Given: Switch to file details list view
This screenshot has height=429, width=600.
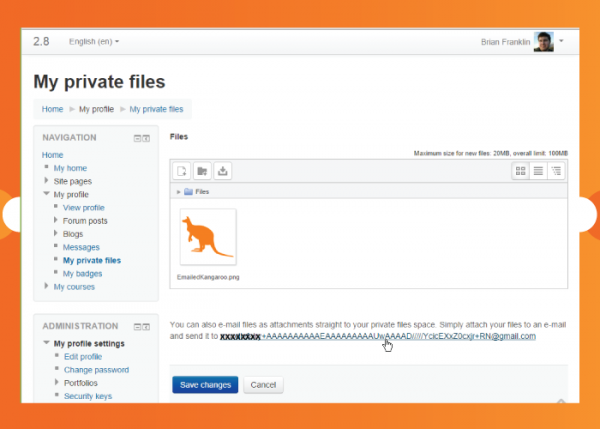Looking at the screenshot, I should 538,171.
